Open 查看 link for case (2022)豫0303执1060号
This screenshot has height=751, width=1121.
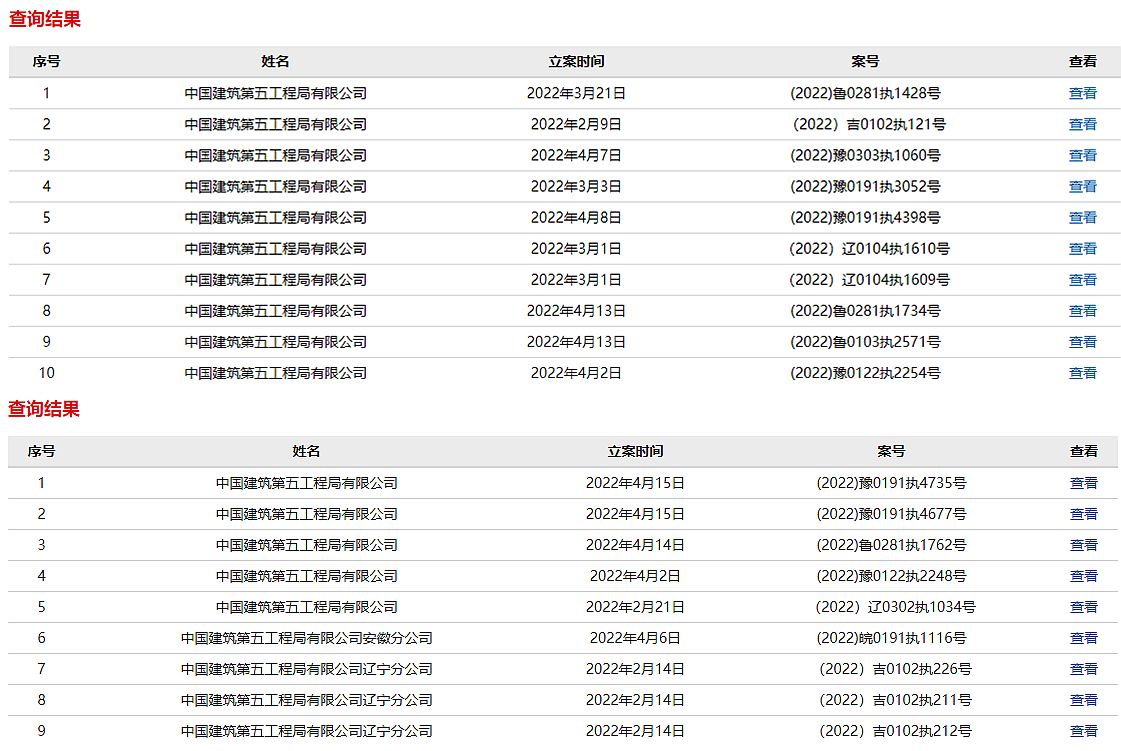pos(1082,155)
